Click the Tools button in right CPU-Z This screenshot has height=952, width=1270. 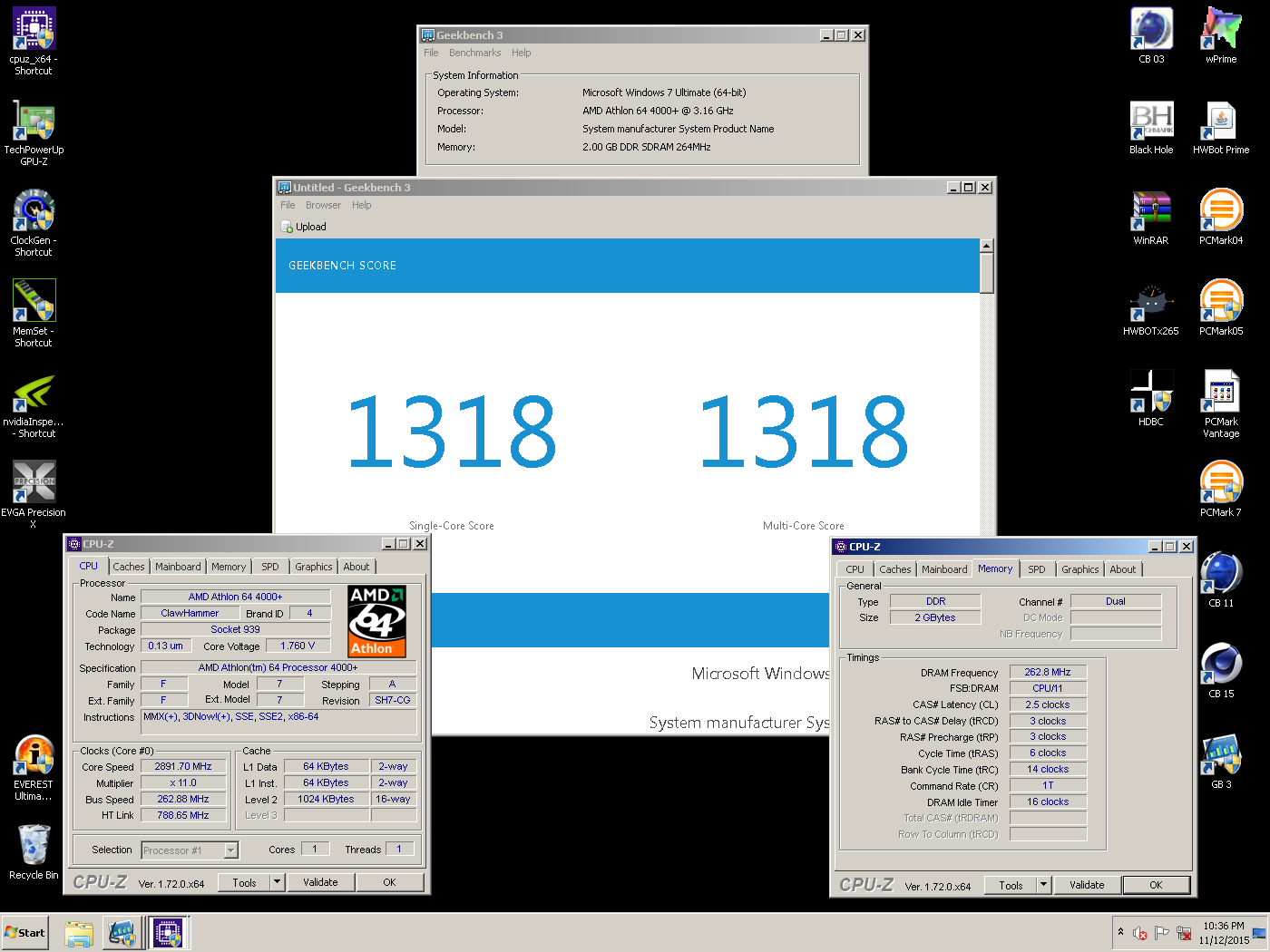(x=1011, y=885)
